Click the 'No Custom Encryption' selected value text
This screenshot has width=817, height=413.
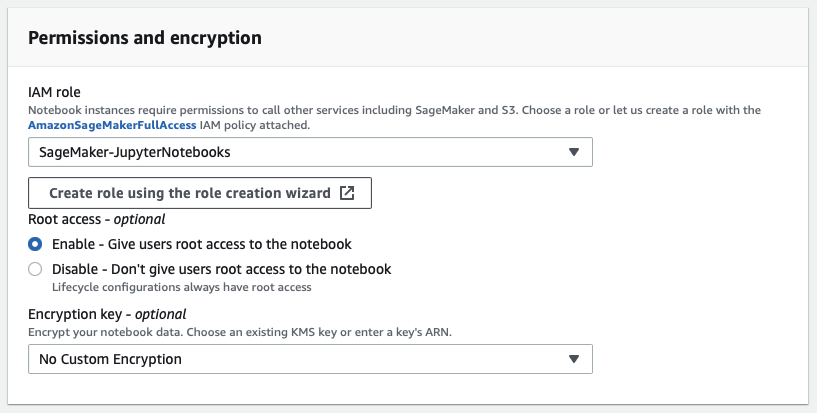coord(110,359)
